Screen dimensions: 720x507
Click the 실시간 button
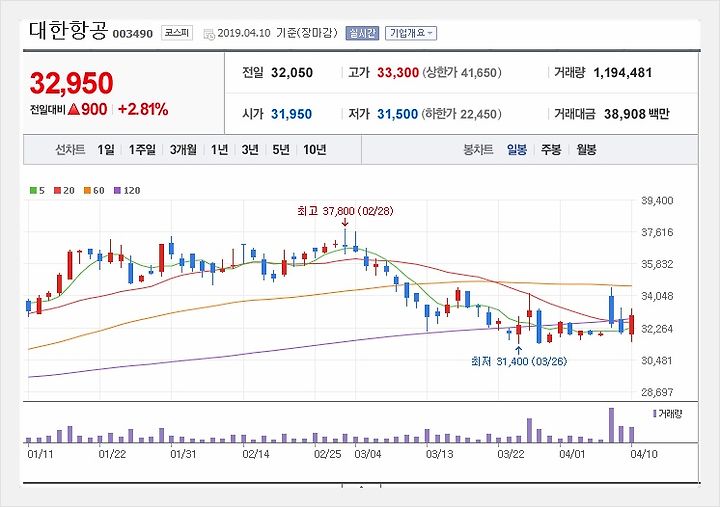coord(362,33)
